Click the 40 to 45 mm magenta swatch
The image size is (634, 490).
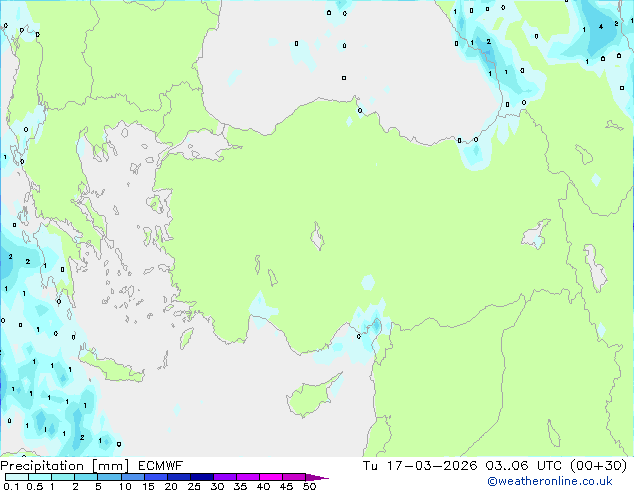point(271,477)
